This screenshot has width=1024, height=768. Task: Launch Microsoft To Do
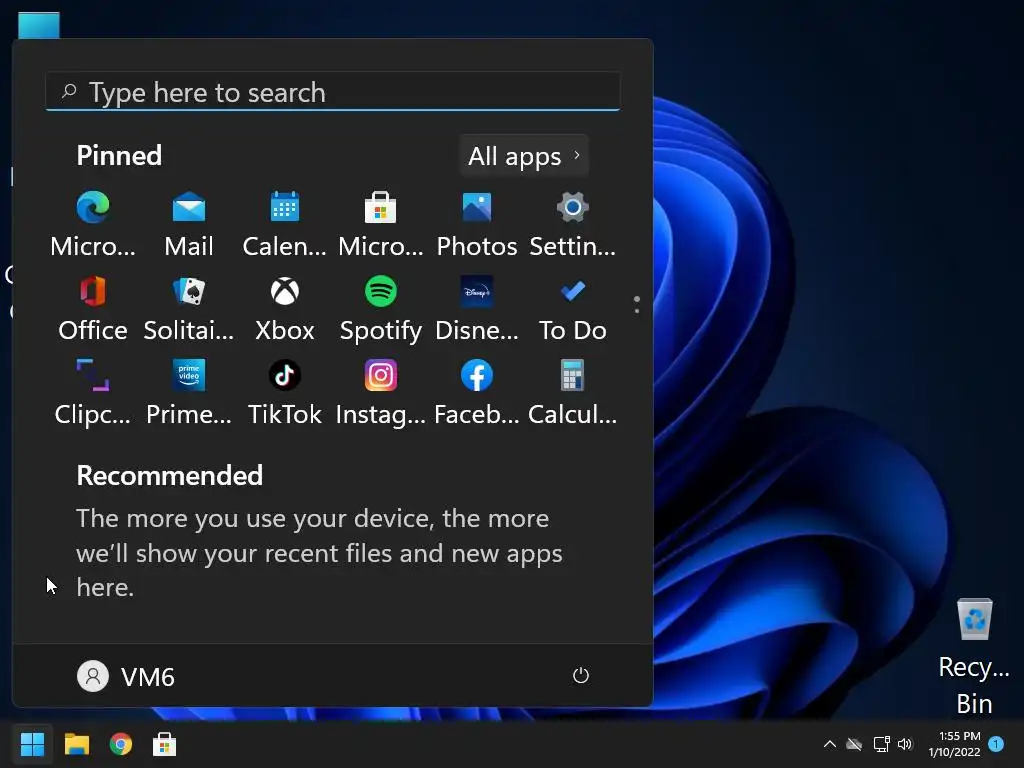[x=573, y=308]
